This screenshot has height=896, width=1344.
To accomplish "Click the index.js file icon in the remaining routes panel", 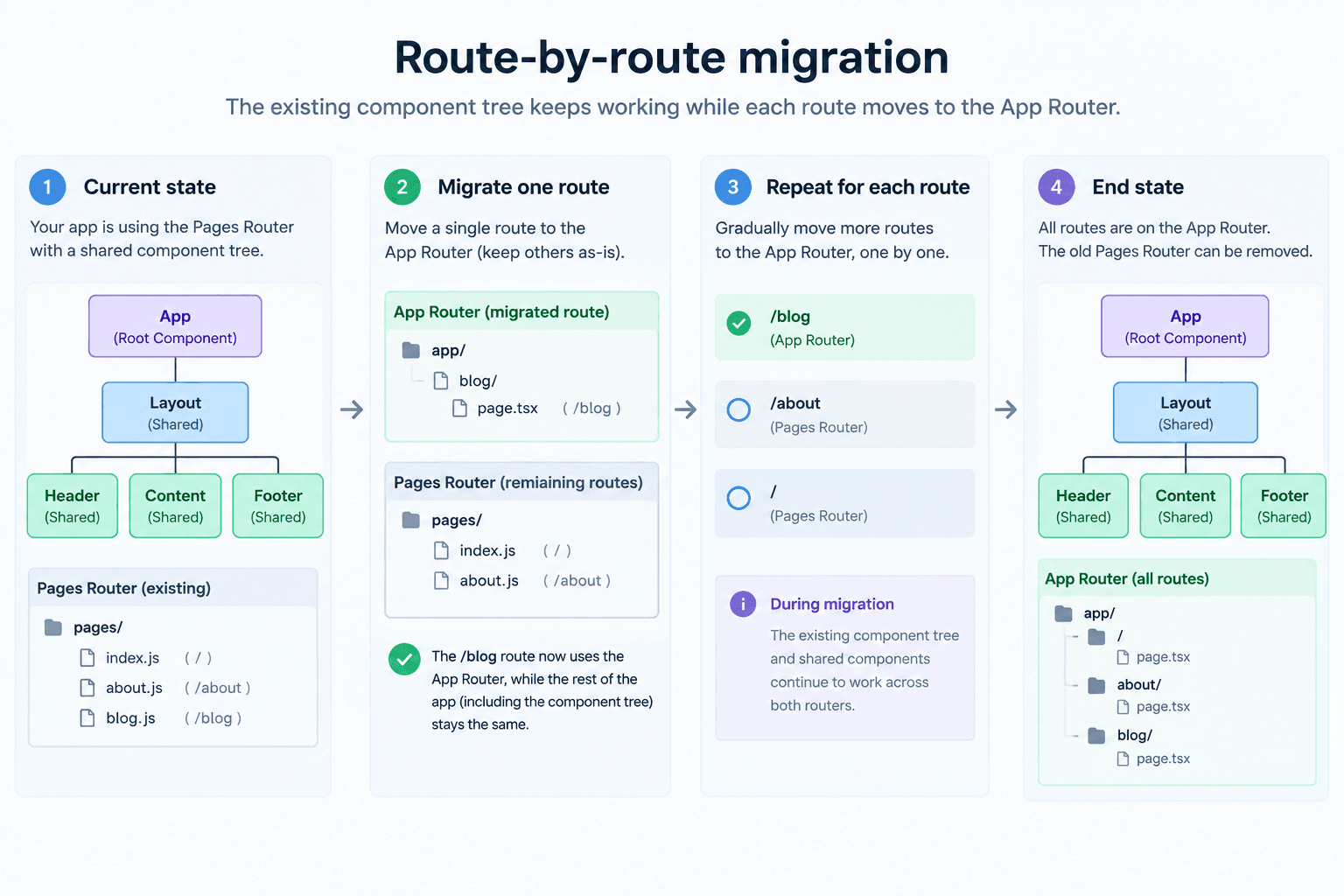I will click(x=442, y=550).
